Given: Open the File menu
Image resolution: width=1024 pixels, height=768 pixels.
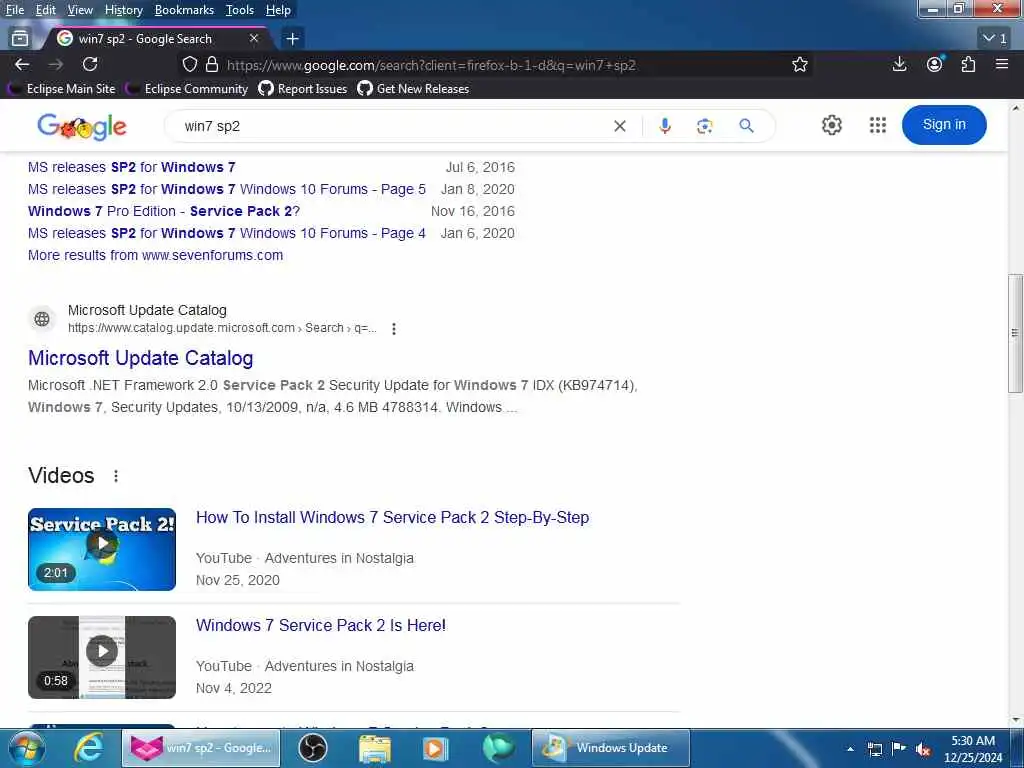Looking at the screenshot, I should [15, 10].
